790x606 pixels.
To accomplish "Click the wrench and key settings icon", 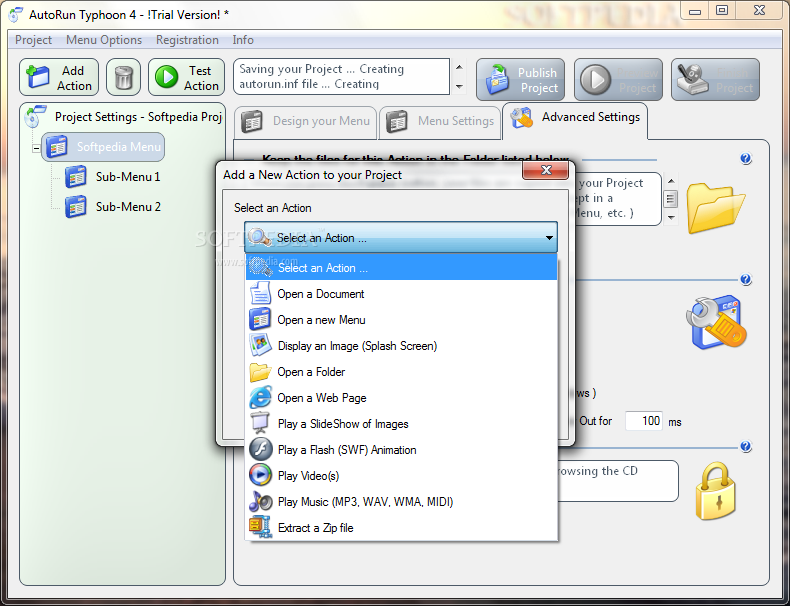I will coord(716,323).
